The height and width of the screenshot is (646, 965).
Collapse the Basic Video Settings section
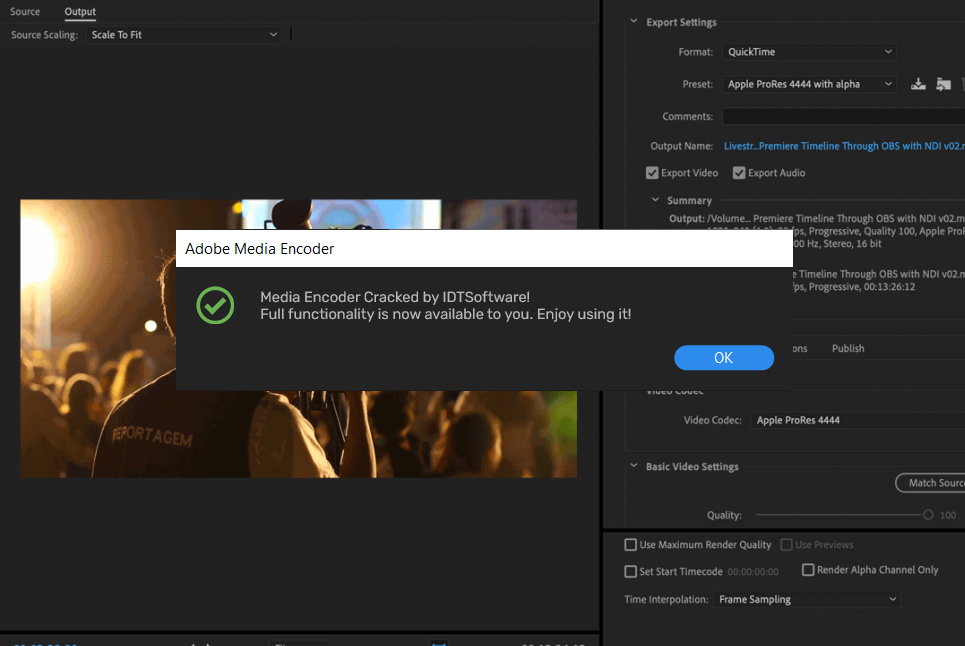point(634,466)
